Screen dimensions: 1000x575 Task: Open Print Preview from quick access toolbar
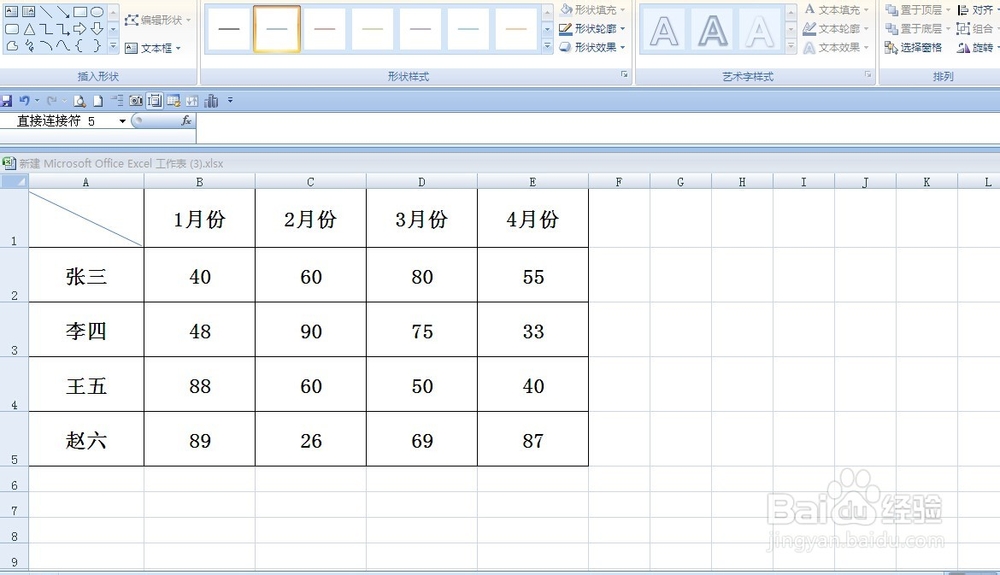[79, 101]
